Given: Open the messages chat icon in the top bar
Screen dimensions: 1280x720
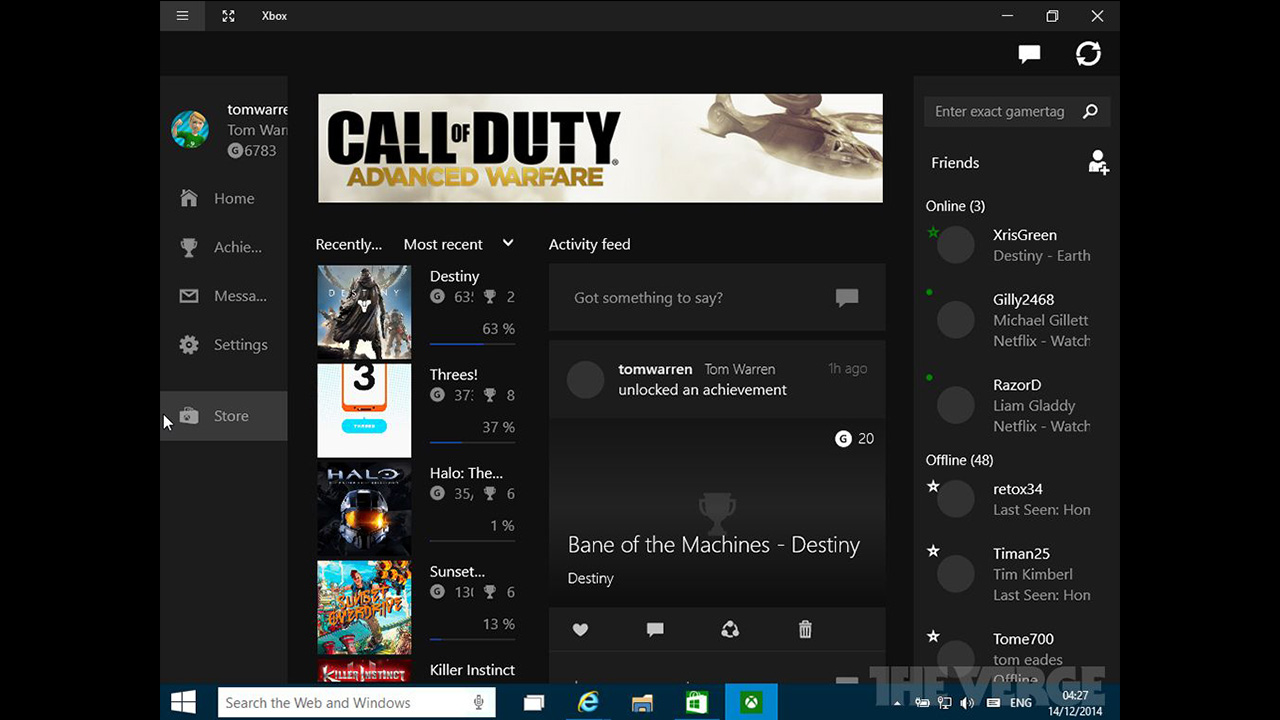Looking at the screenshot, I should coord(1029,54).
